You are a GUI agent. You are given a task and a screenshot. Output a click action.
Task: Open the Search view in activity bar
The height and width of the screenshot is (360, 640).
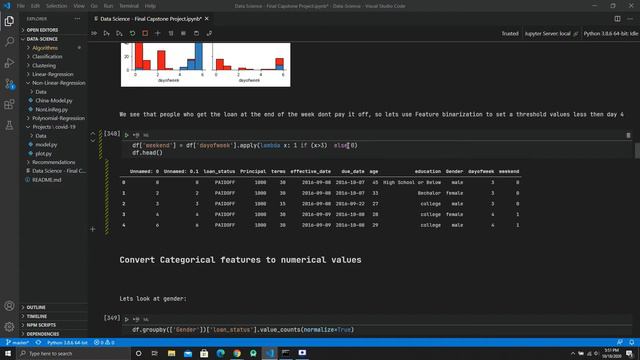(x=9, y=42)
